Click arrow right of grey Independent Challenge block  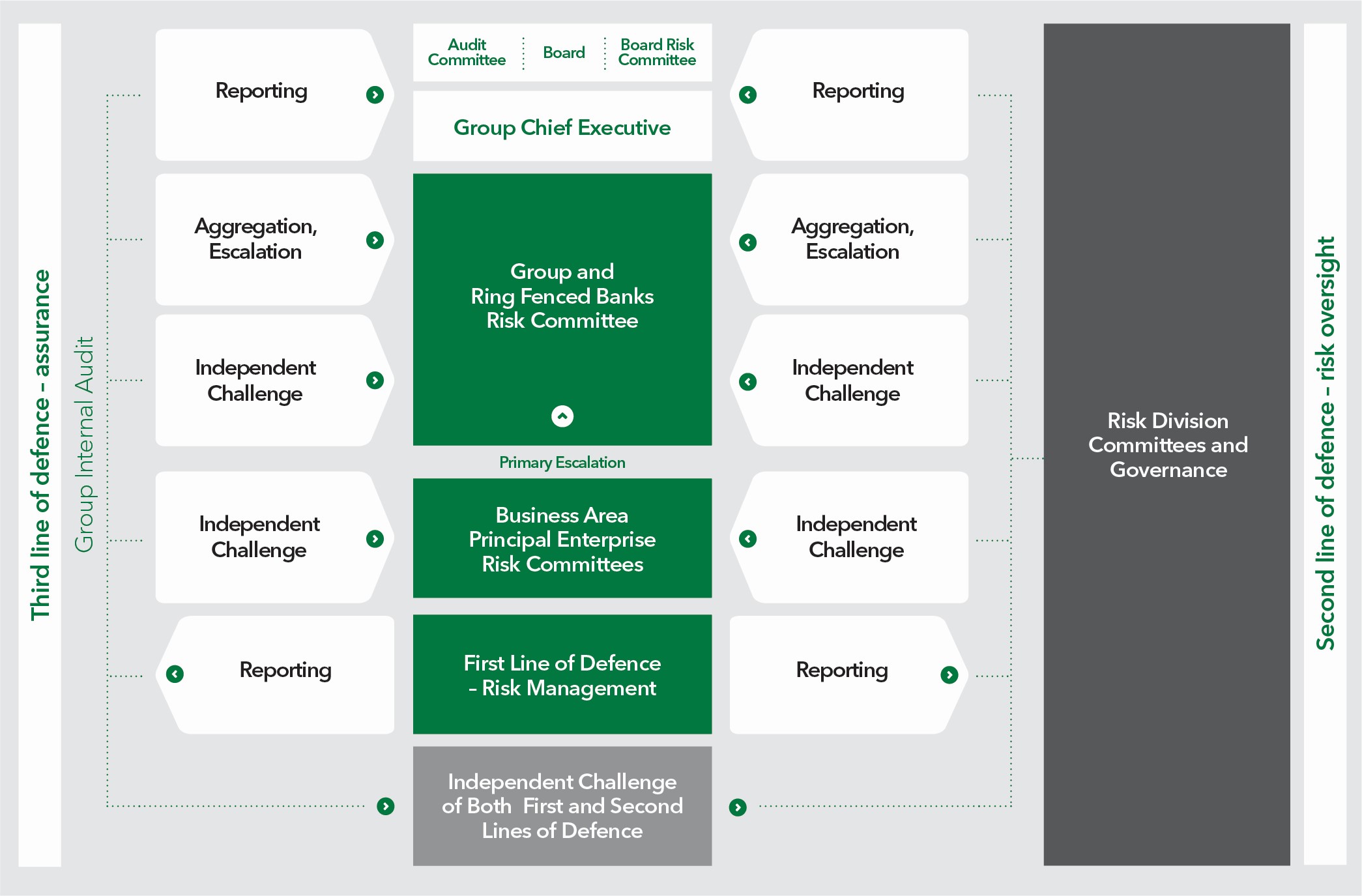coord(738,808)
